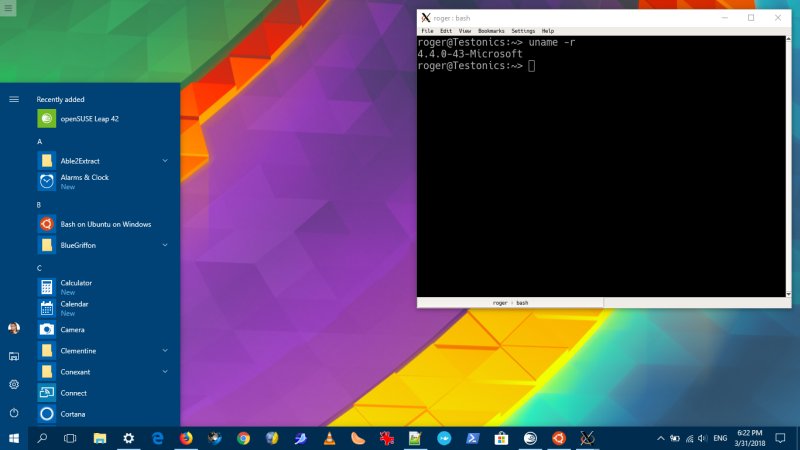Open the Bookmarks menu in terminal
This screenshot has height=450, width=800.
[491, 31]
